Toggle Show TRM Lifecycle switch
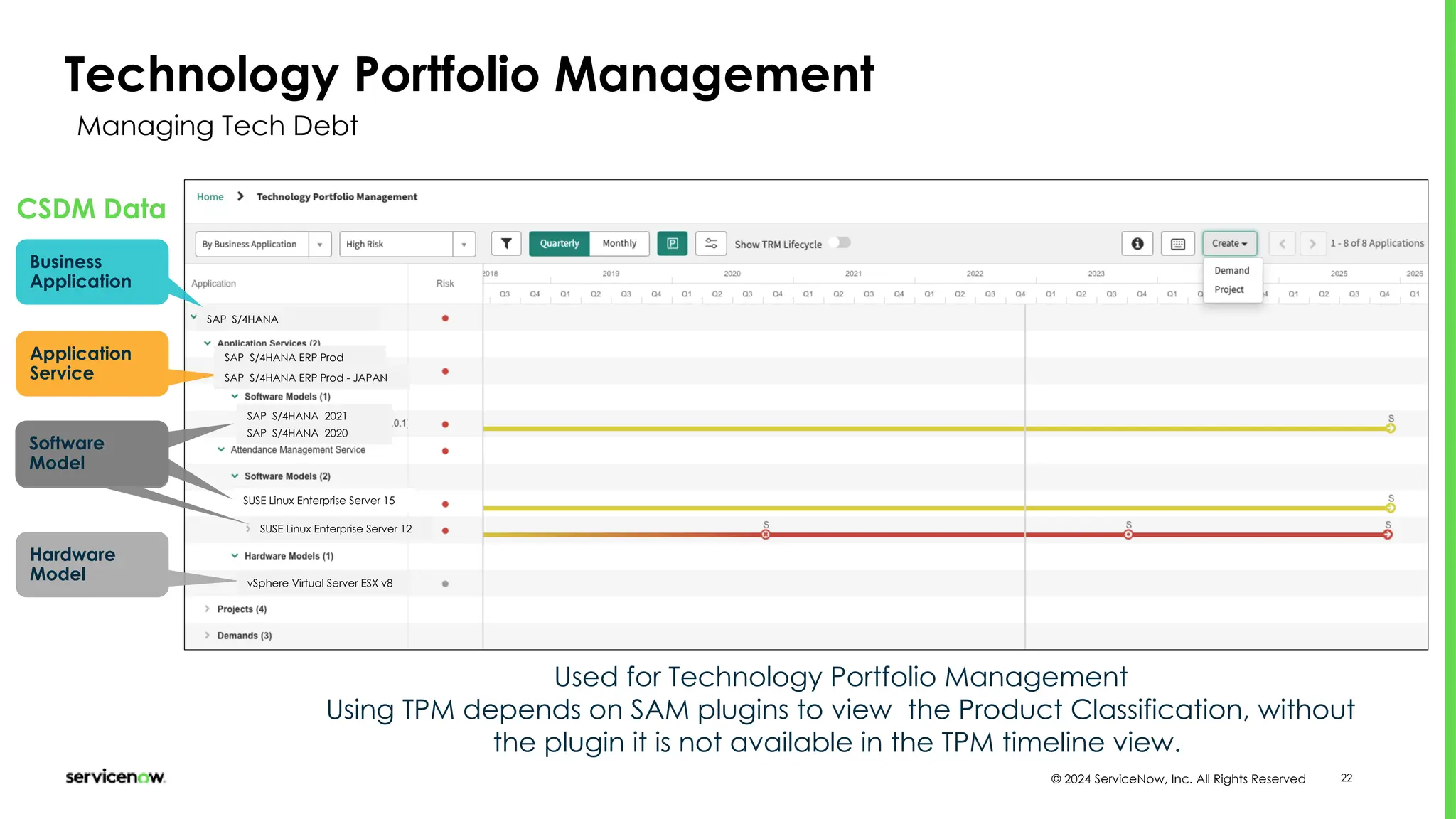Viewport: 1456px width, 819px height. point(840,243)
